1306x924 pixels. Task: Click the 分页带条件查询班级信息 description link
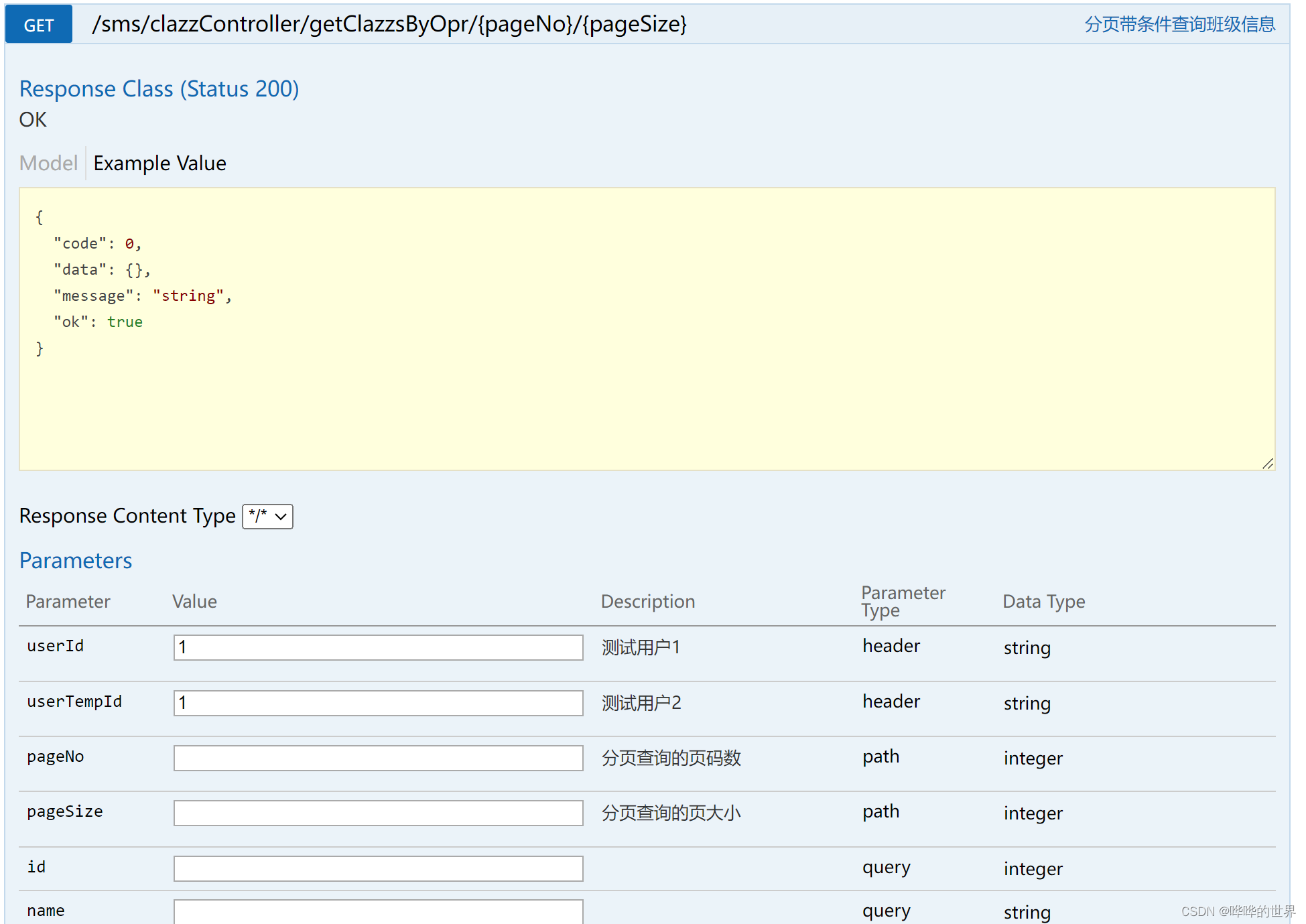[x=1179, y=25]
